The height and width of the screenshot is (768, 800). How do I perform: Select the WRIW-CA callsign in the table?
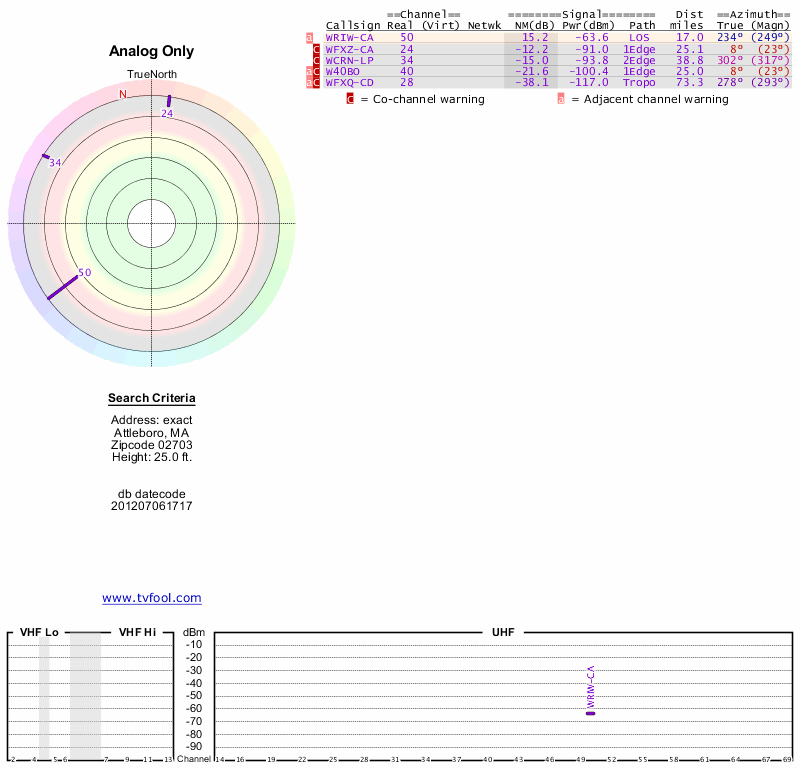pos(349,37)
